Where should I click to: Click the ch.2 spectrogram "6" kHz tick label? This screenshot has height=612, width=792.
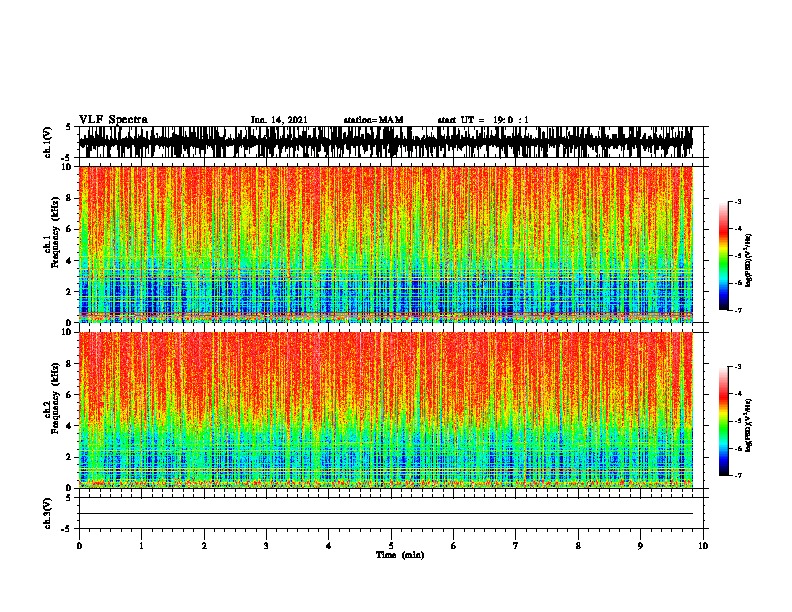pos(69,395)
